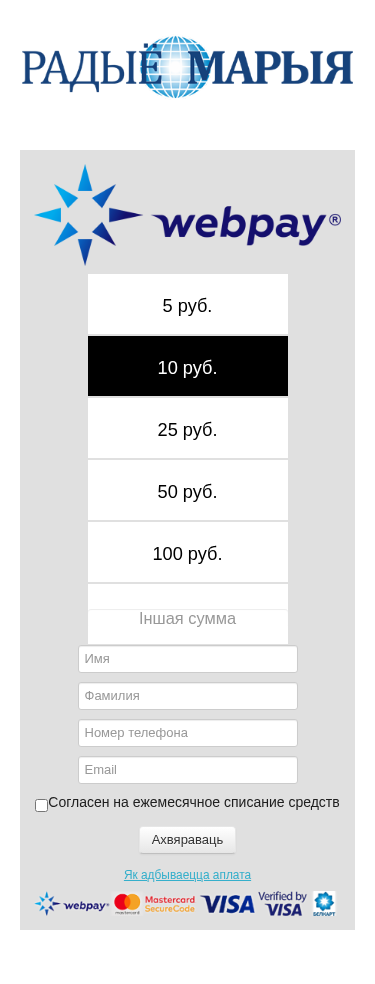Image resolution: width=375 pixels, height=984 pixels.
Task: Click the Номер телефона field
Action: 188,733
